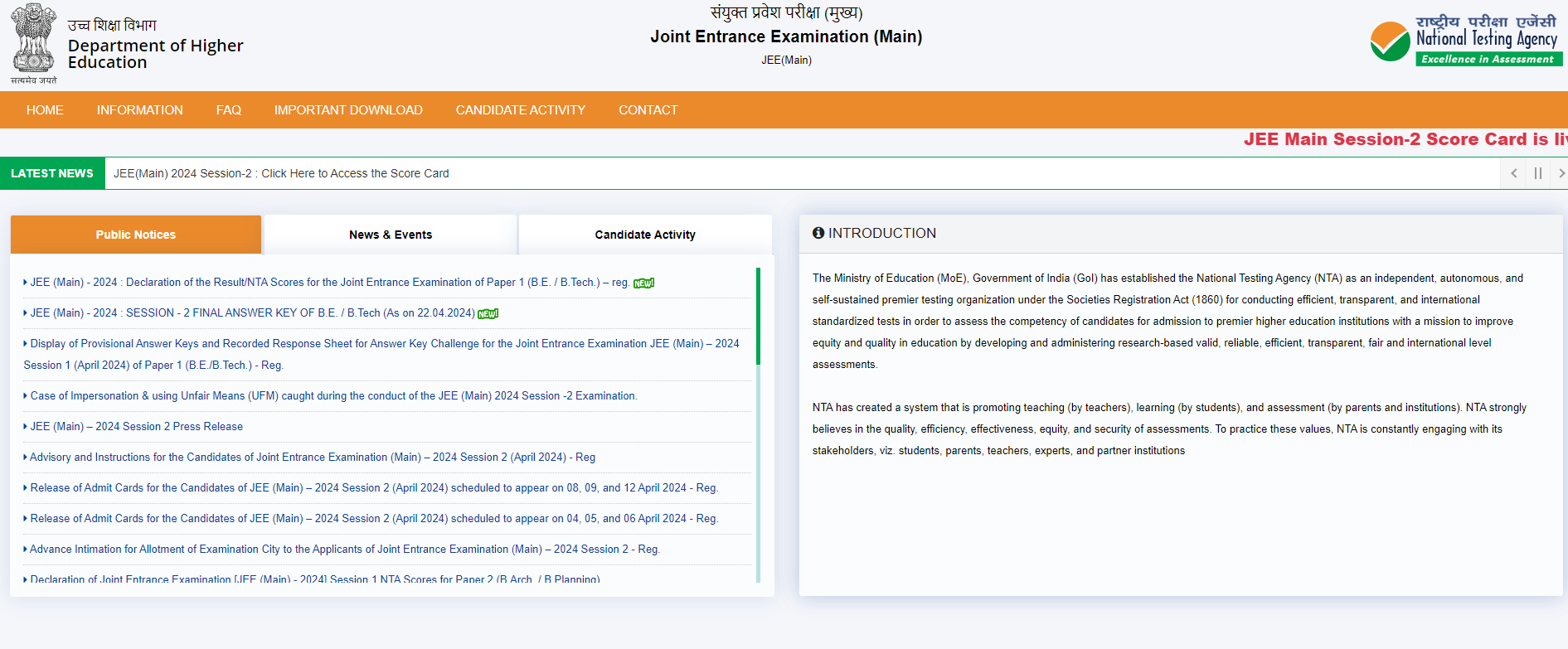The height and width of the screenshot is (649, 1568).
Task: Open Session-2 Score Card news link
Action: [x=281, y=173]
